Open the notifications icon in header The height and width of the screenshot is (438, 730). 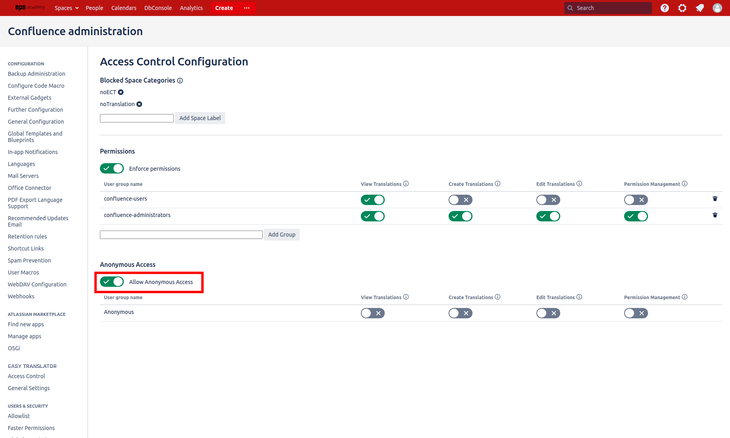(699, 8)
